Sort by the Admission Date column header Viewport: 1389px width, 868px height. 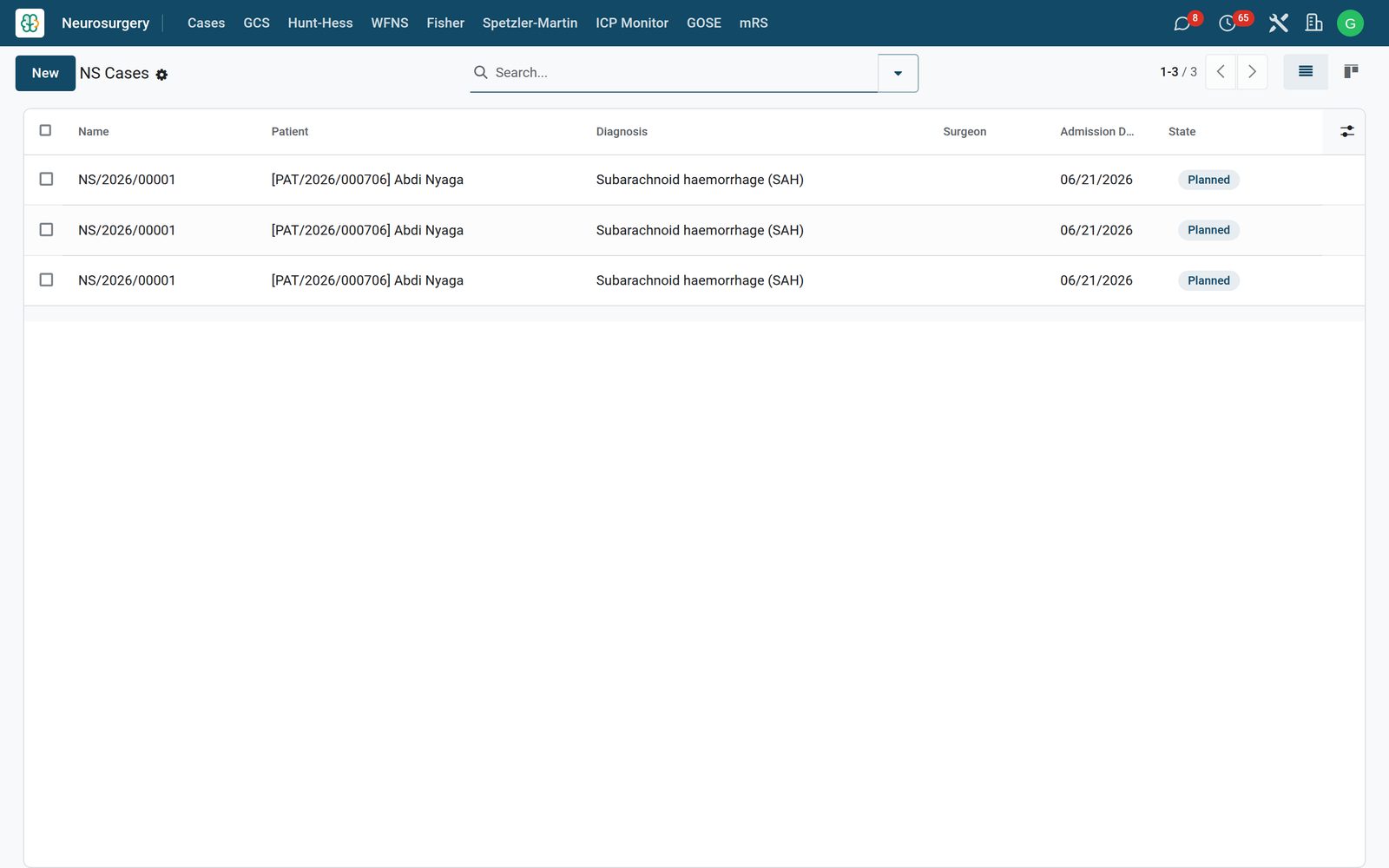tap(1096, 132)
